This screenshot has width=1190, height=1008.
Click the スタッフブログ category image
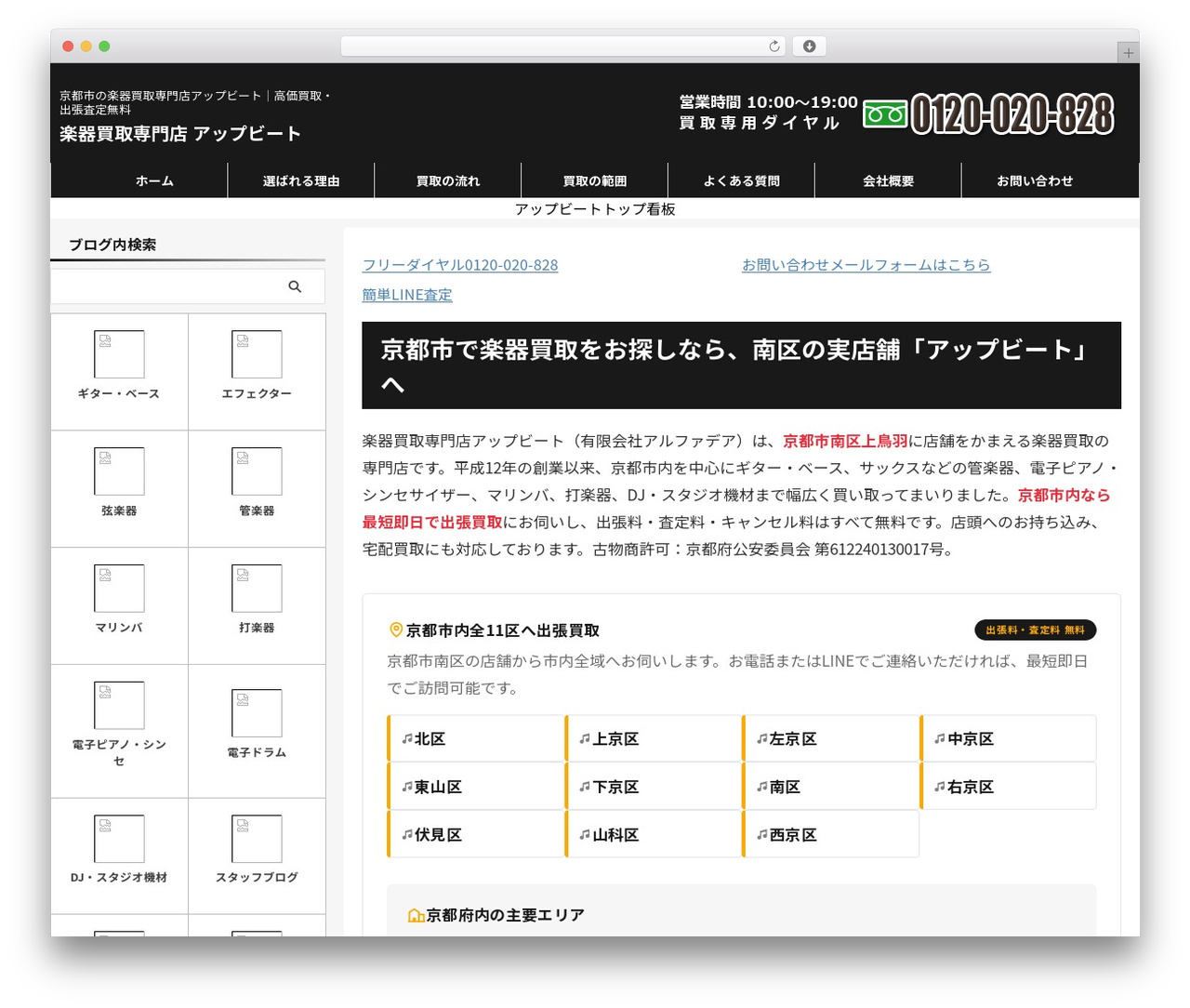(257, 839)
